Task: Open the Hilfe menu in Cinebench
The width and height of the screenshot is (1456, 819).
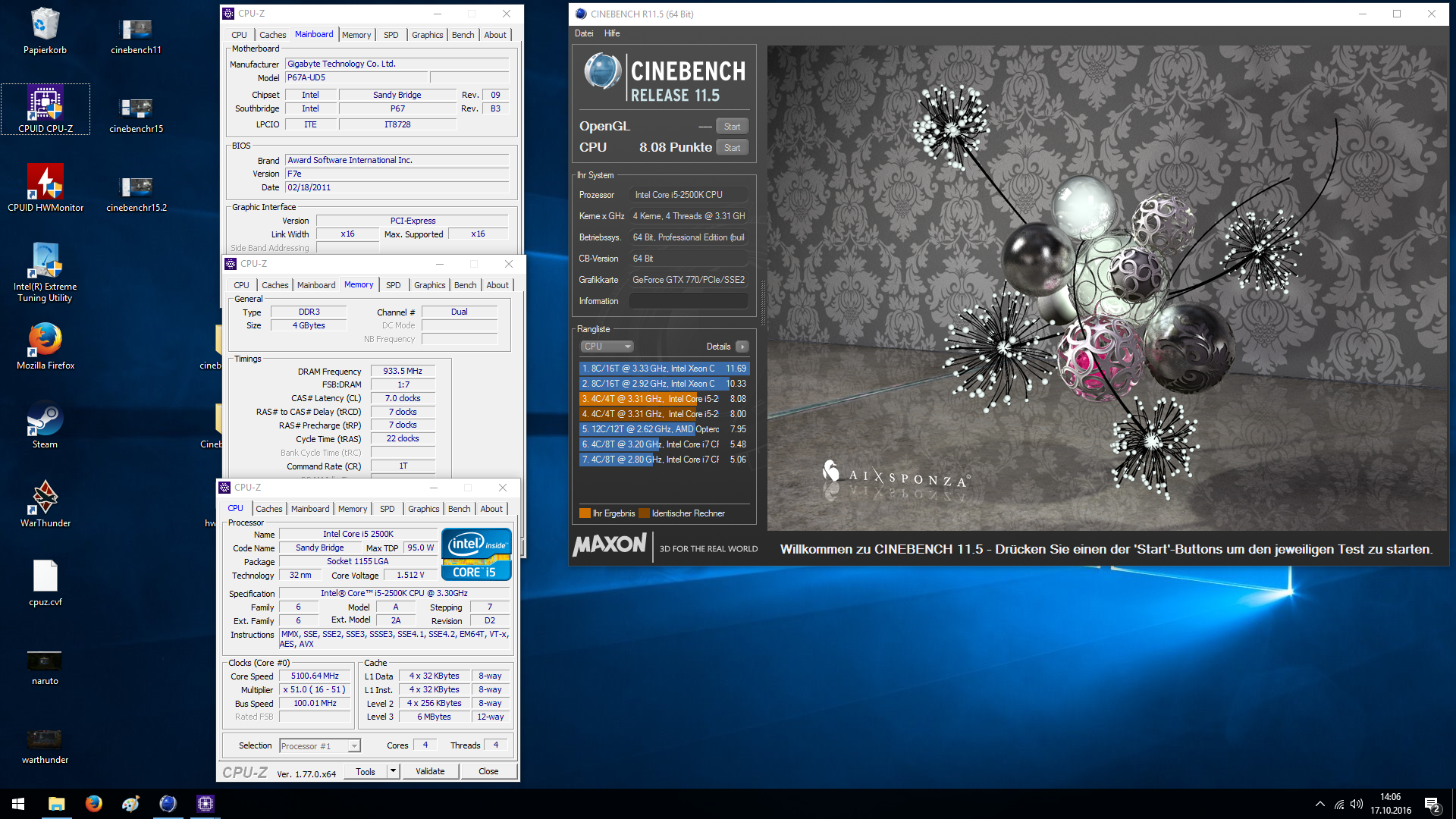Action: click(612, 33)
